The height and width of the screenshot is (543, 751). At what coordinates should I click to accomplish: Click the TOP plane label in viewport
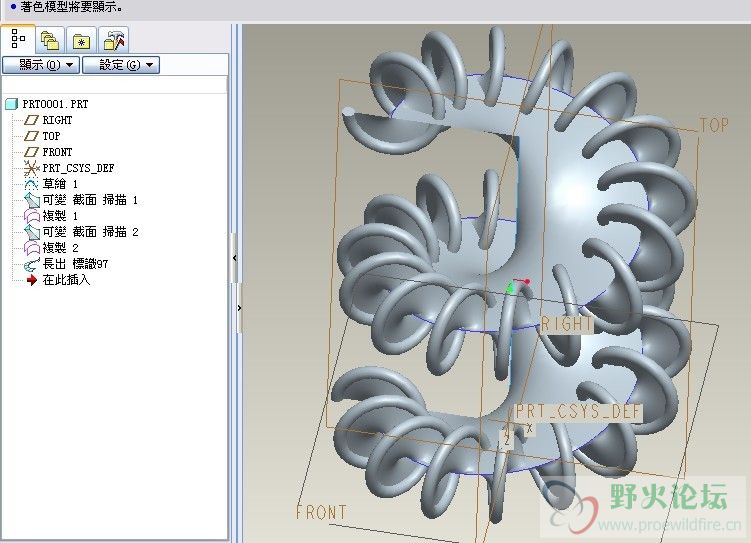point(714,125)
